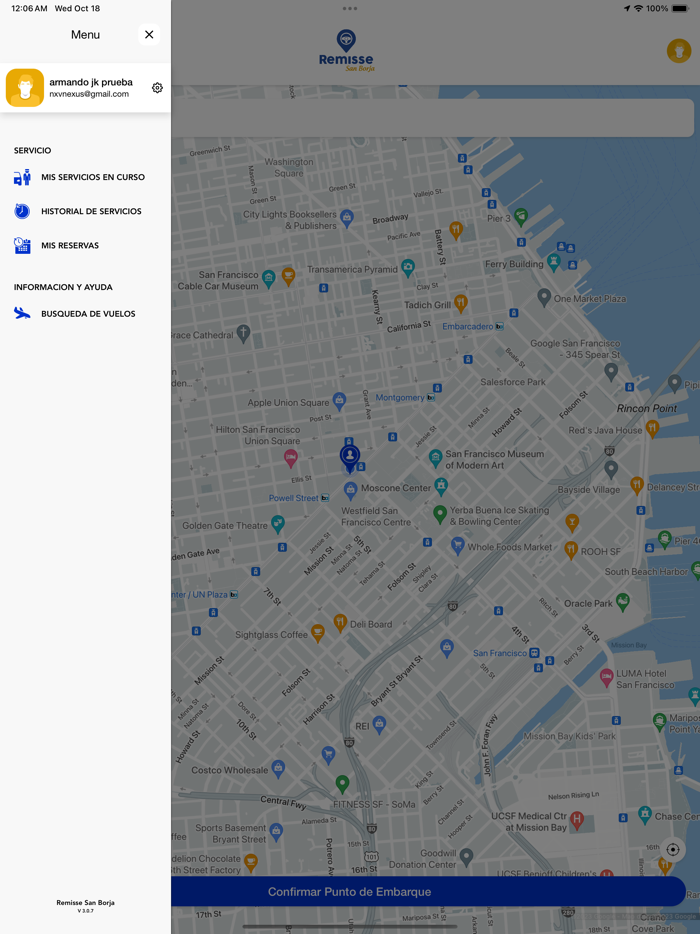The image size is (700, 934).
Task: Tap Red's Java House restaurant marker
Action: coord(652,428)
